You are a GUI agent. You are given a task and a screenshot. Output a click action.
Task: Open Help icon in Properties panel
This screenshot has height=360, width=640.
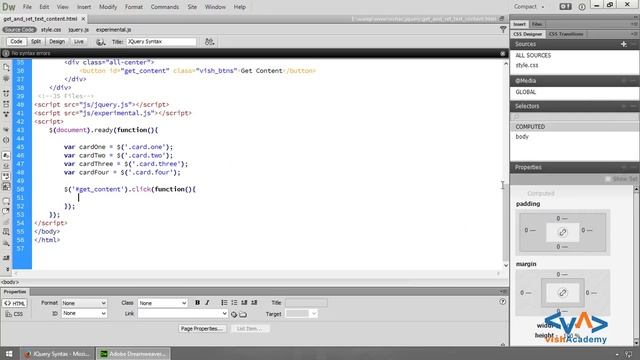tap(502, 302)
